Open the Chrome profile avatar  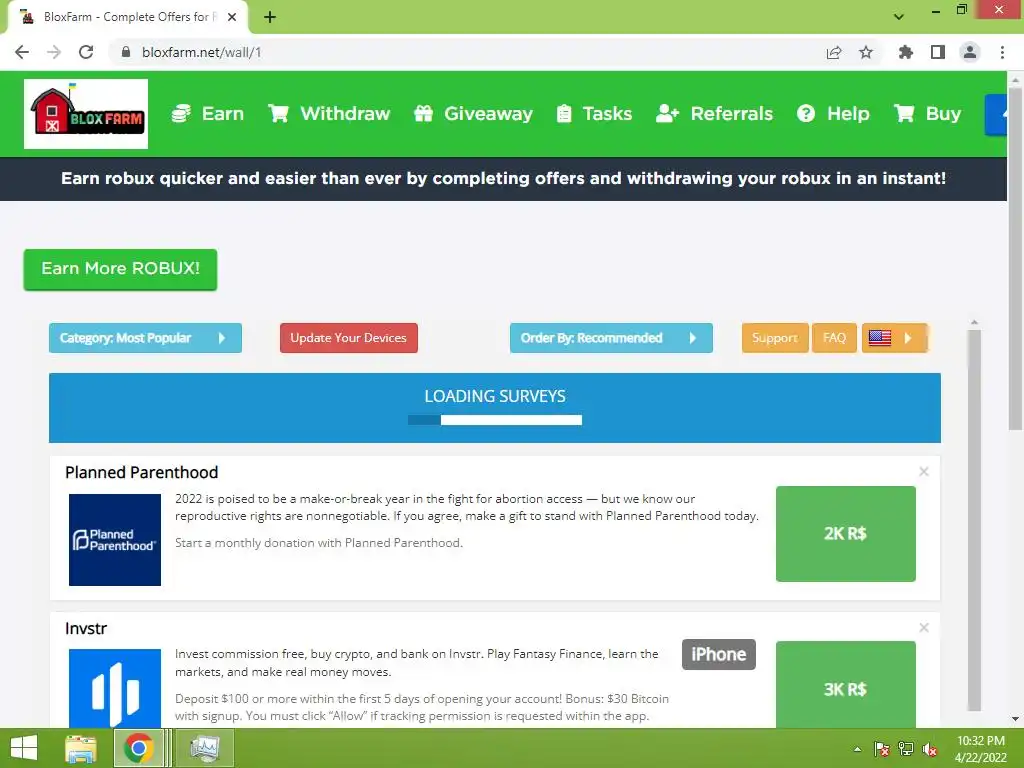point(970,52)
